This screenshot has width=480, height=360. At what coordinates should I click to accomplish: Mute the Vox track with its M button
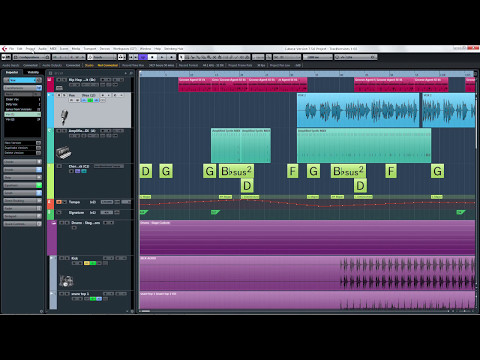59,95
